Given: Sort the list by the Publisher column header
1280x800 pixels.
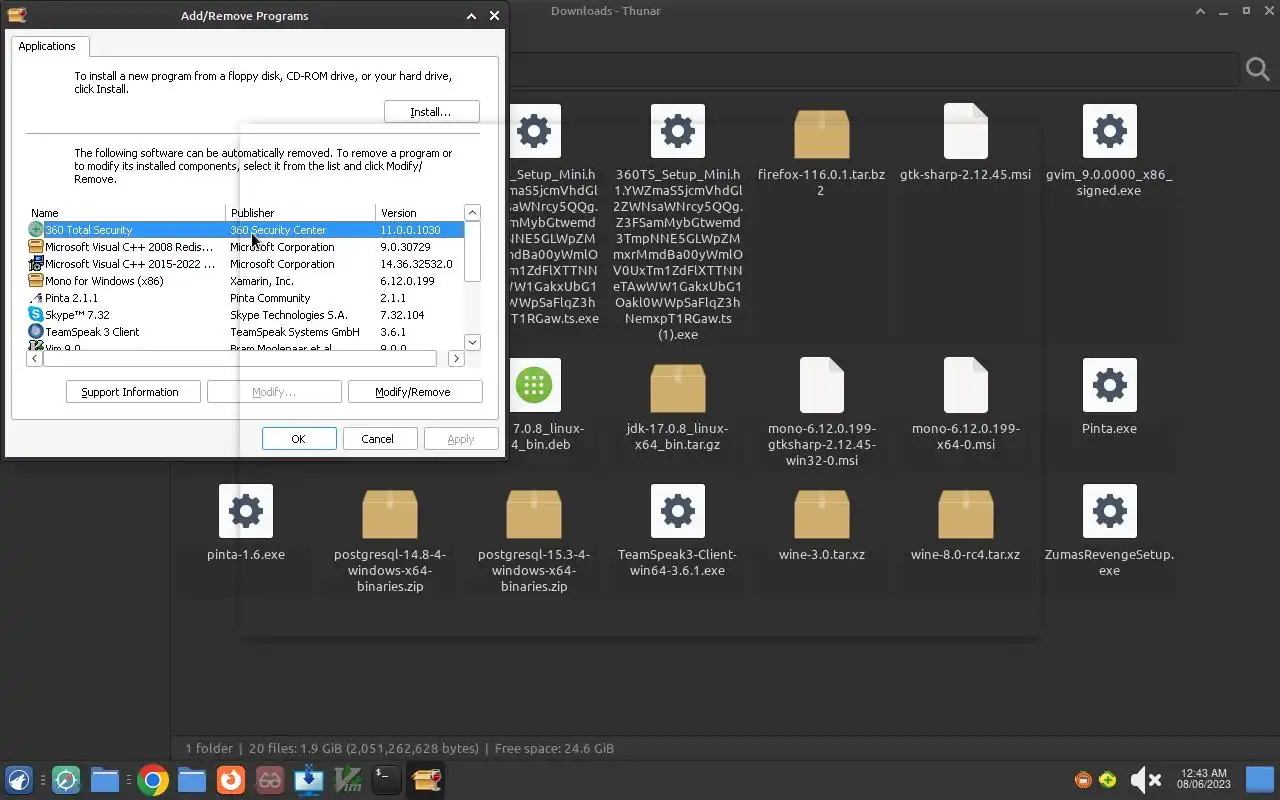Looking at the screenshot, I should [301, 213].
